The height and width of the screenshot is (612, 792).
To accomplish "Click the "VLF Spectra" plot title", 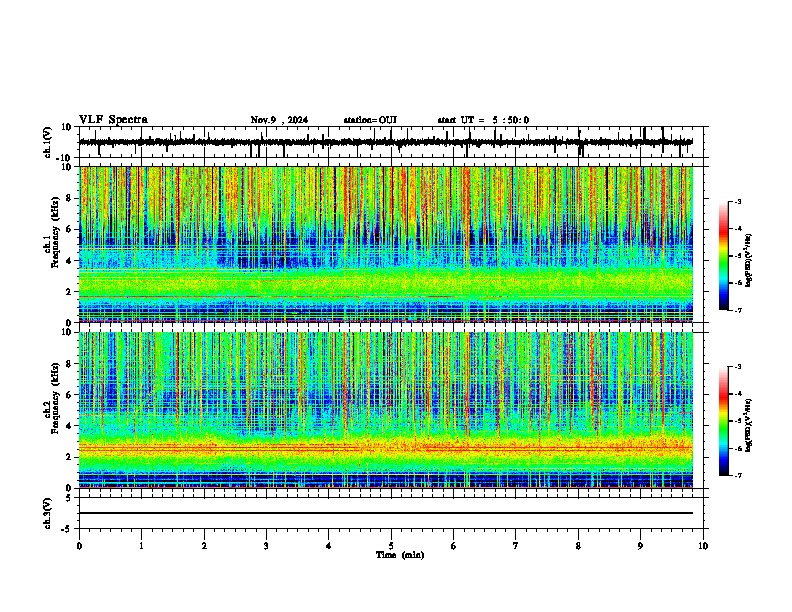I will [113, 120].
